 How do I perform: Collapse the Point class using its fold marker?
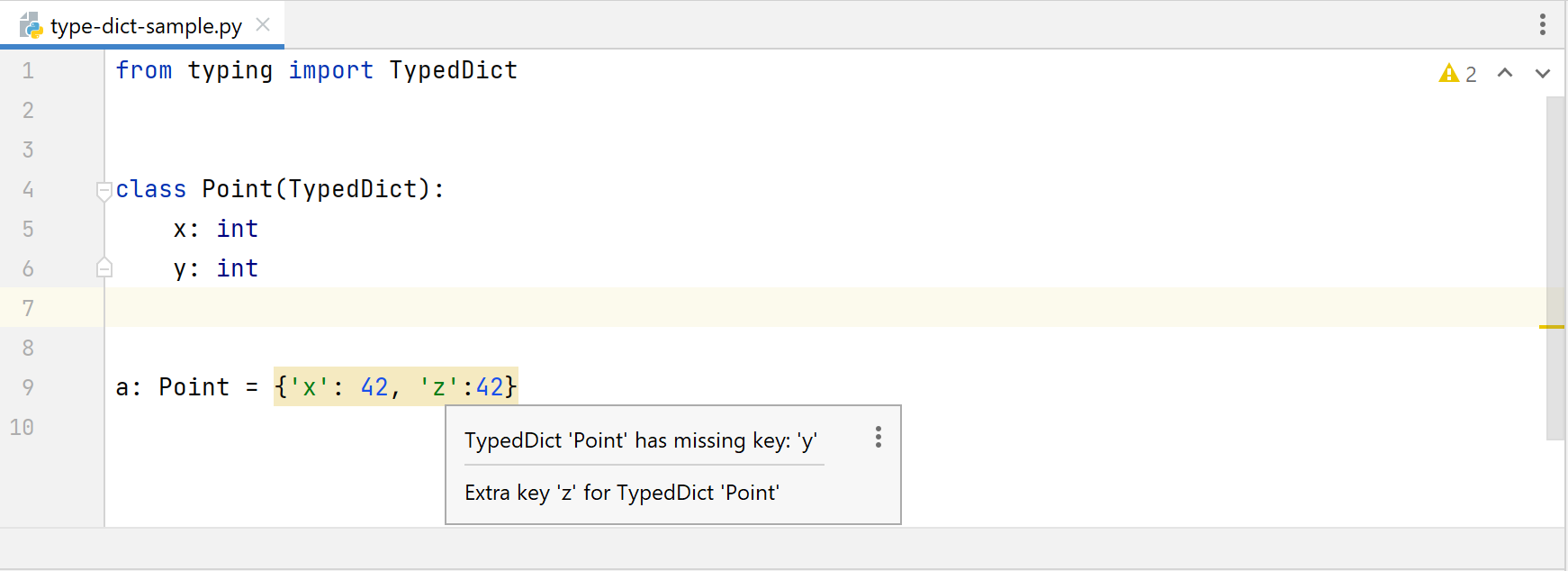[x=104, y=189]
